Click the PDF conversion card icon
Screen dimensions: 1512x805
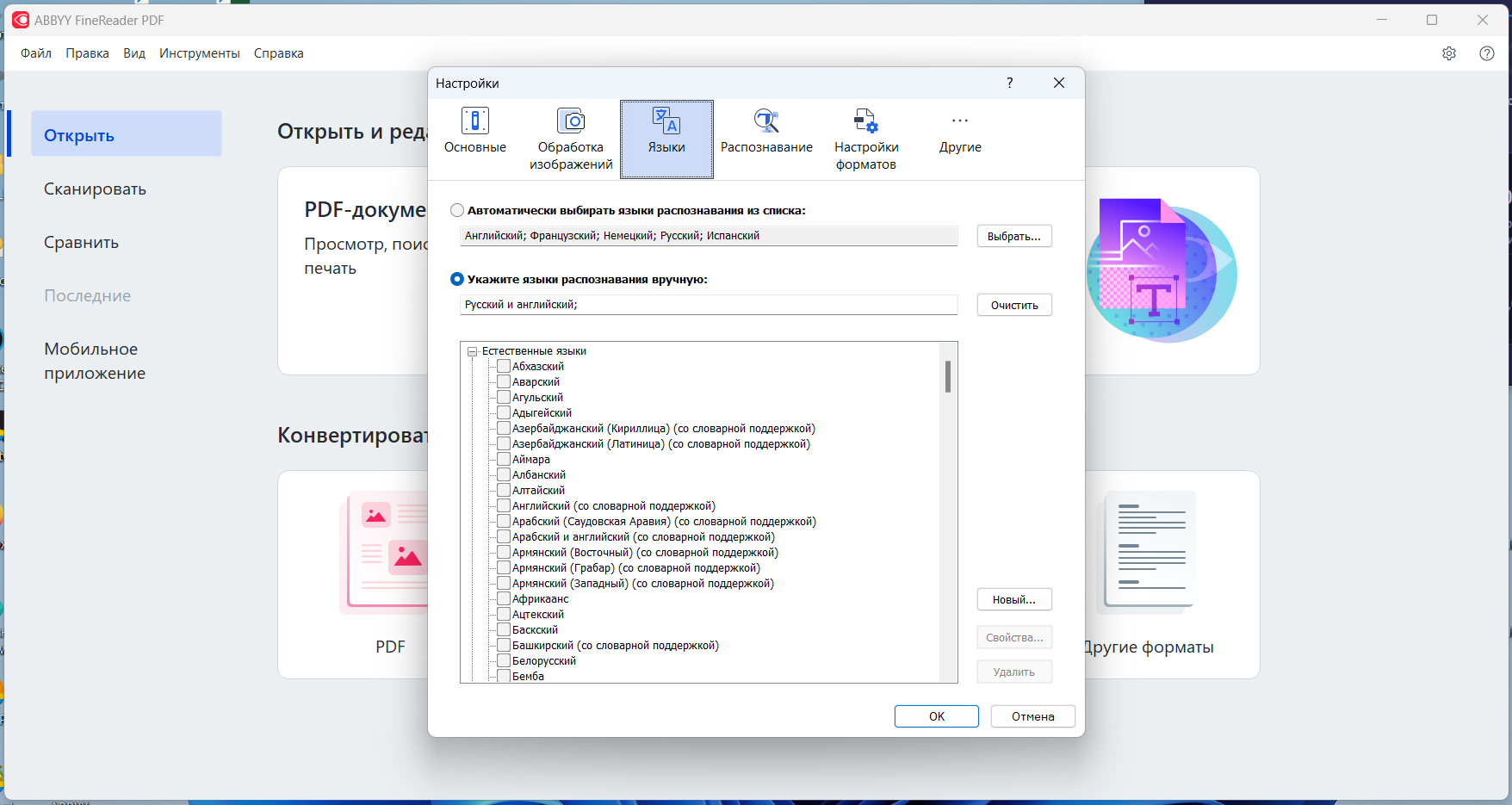click(x=384, y=552)
